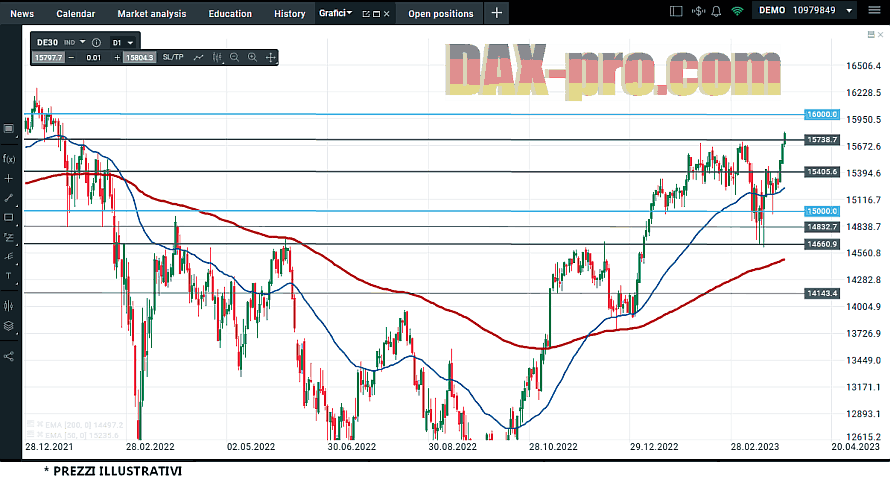Share the chart via share icon

[x=9, y=356]
